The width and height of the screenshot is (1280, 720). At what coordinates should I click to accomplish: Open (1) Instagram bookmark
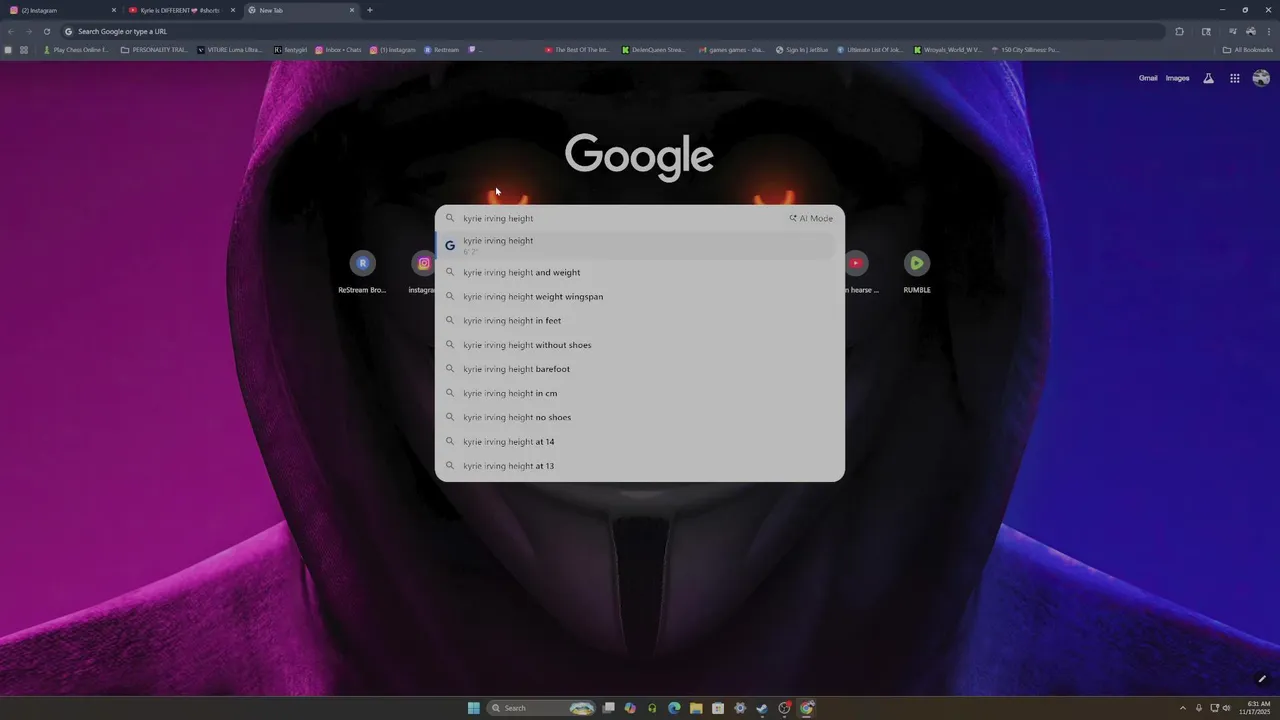point(393,49)
